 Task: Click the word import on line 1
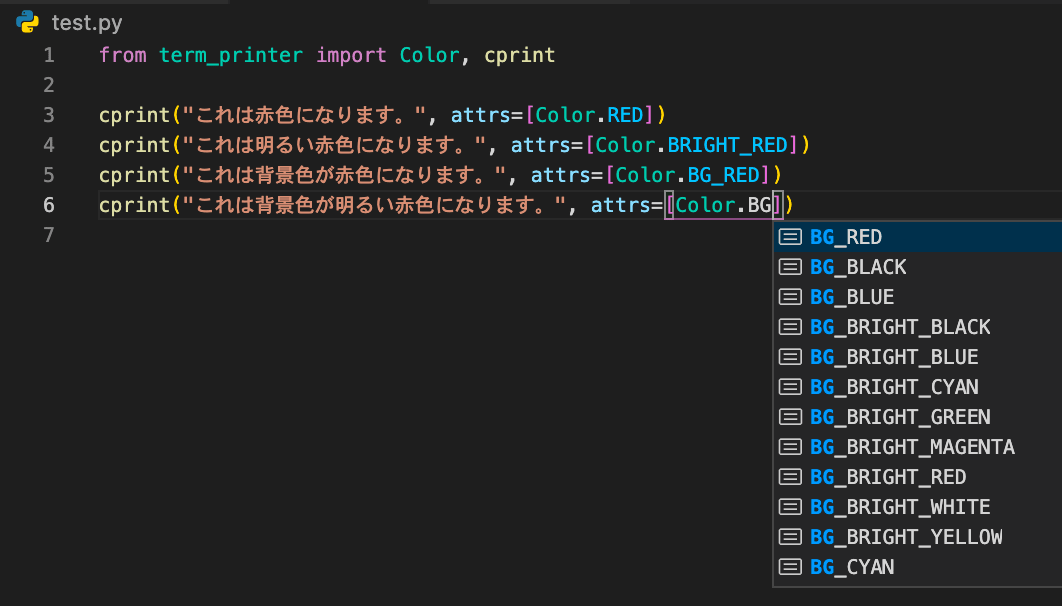pyautogui.click(x=352, y=55)
